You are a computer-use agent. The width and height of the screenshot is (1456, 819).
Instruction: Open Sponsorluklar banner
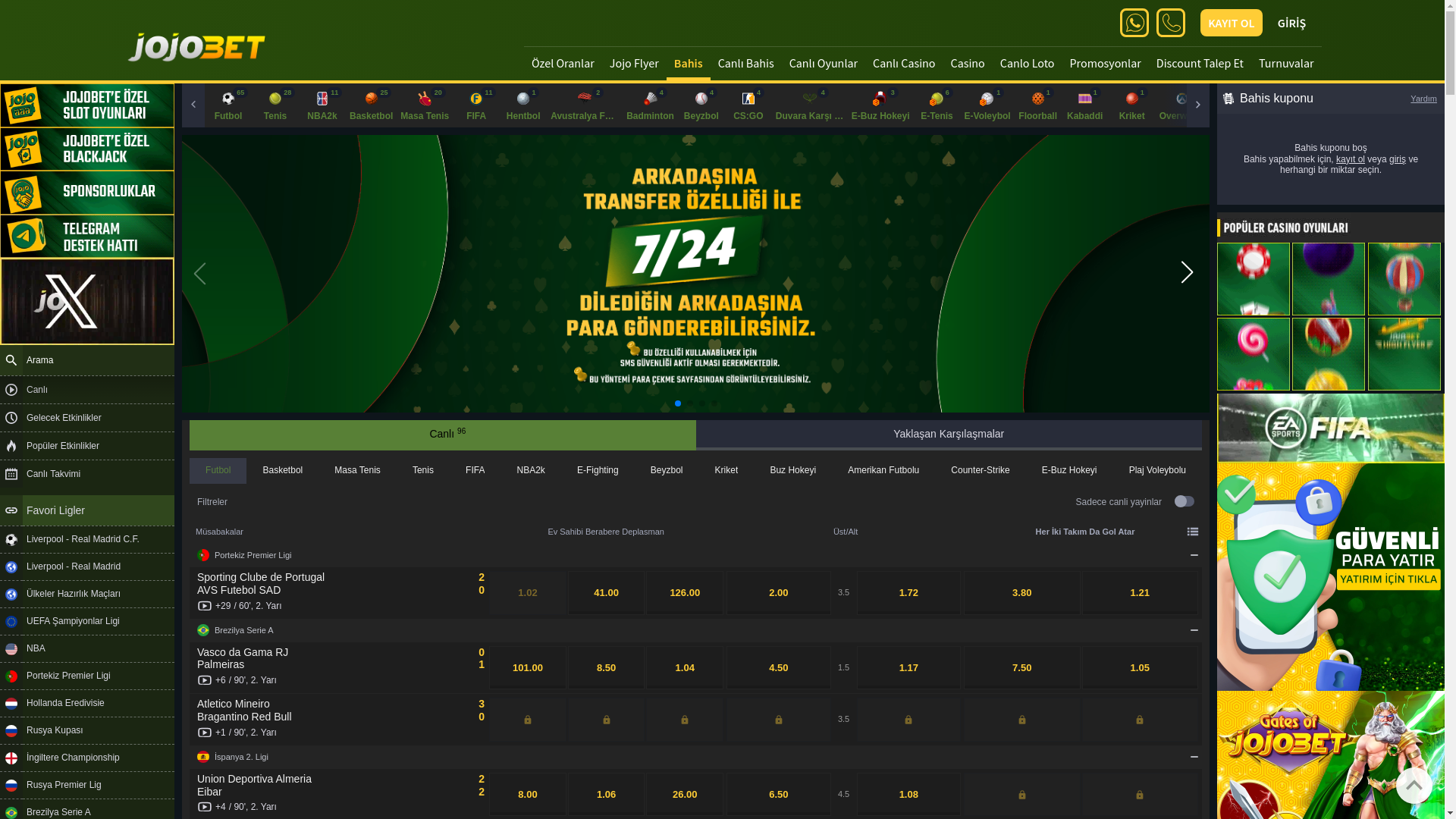tap(87, 193)
